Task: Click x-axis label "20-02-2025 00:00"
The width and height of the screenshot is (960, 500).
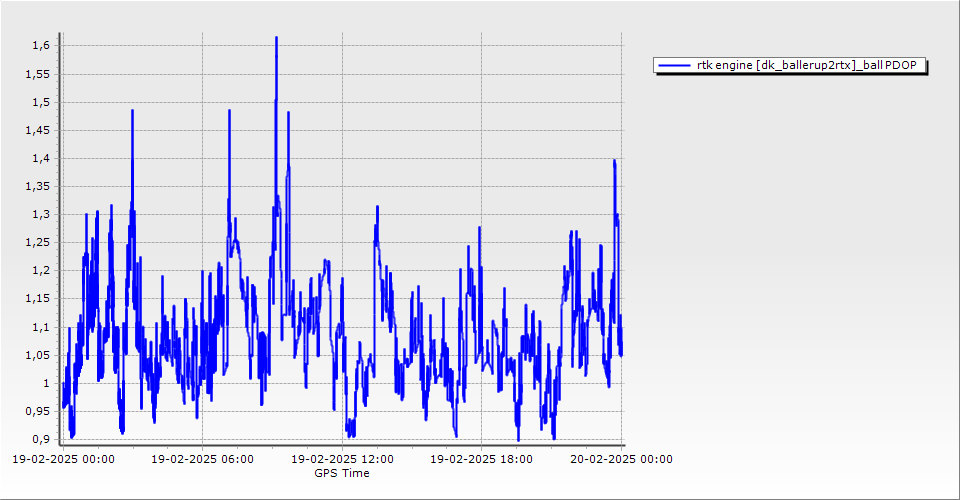Action: pos(621,459)
